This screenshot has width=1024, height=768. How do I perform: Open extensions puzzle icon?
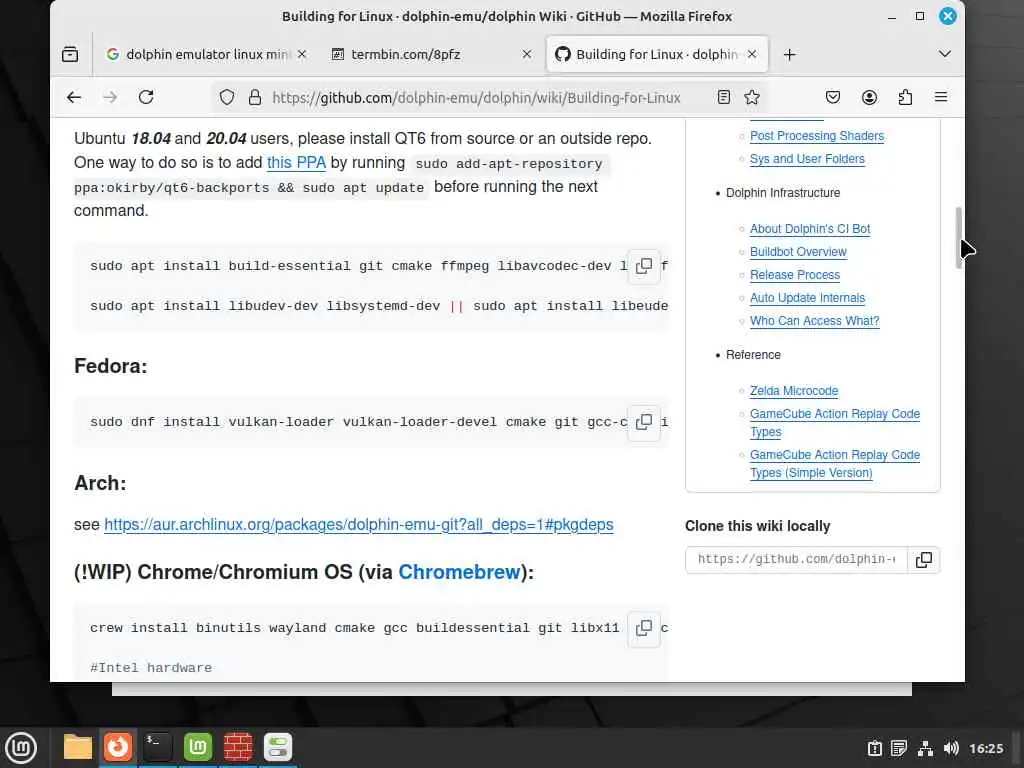905,97
